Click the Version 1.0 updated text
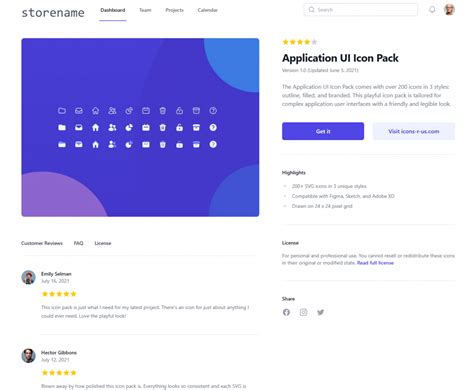This screenshot has height=390, width=474. [x=320, y=70]
